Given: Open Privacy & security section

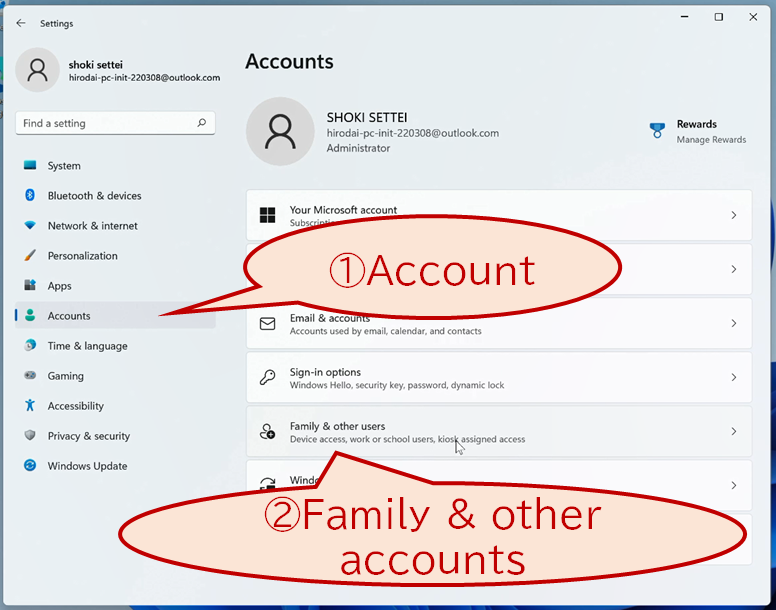Looking at the screenshot, I should pos(115,436).
